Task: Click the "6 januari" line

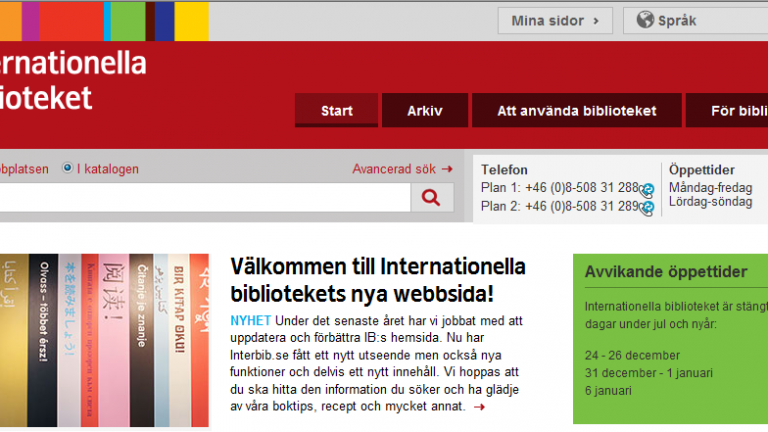Action: pyautogui.click(x=608, y=391)
